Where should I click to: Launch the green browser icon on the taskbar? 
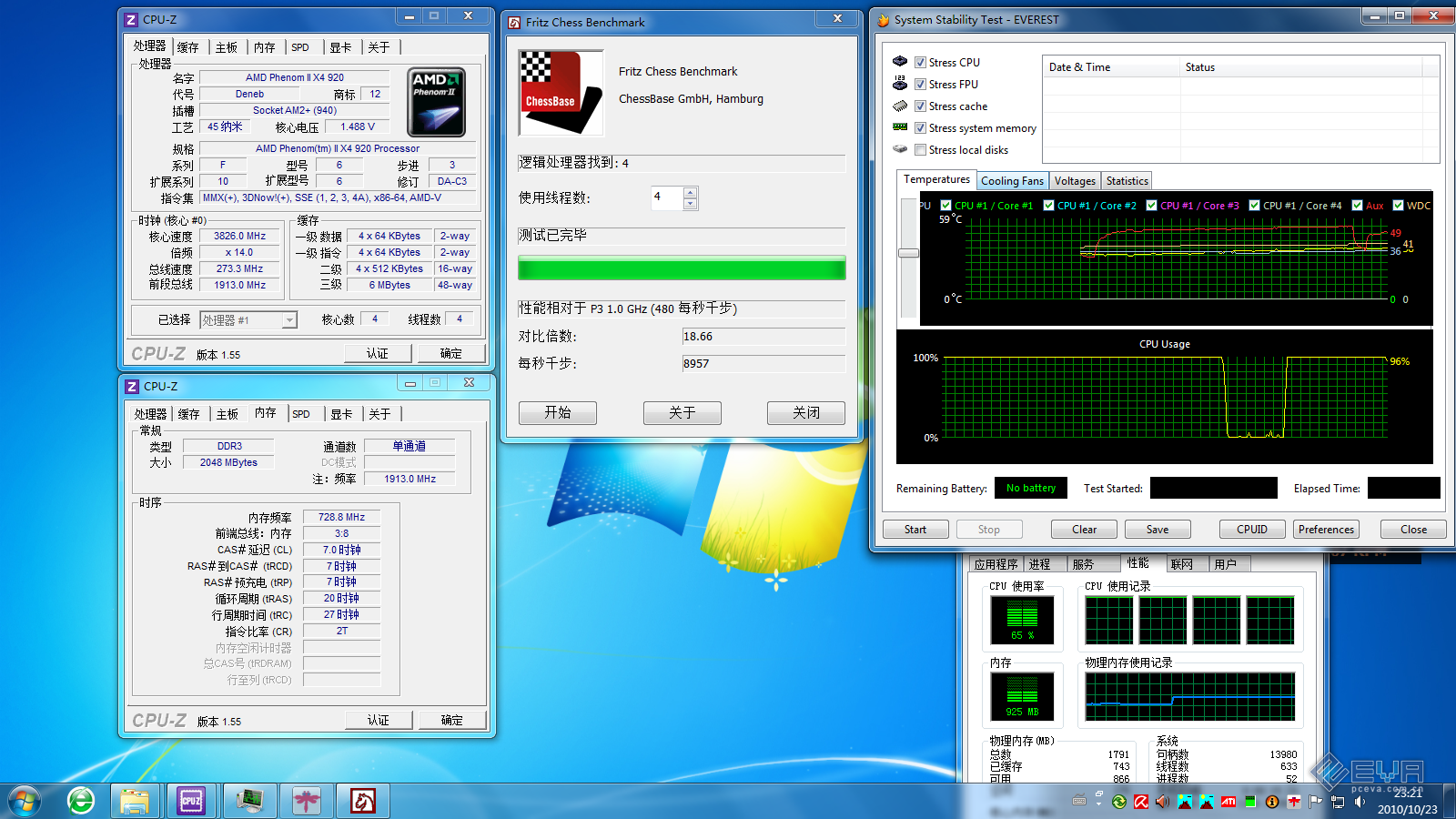click(81, 801)
